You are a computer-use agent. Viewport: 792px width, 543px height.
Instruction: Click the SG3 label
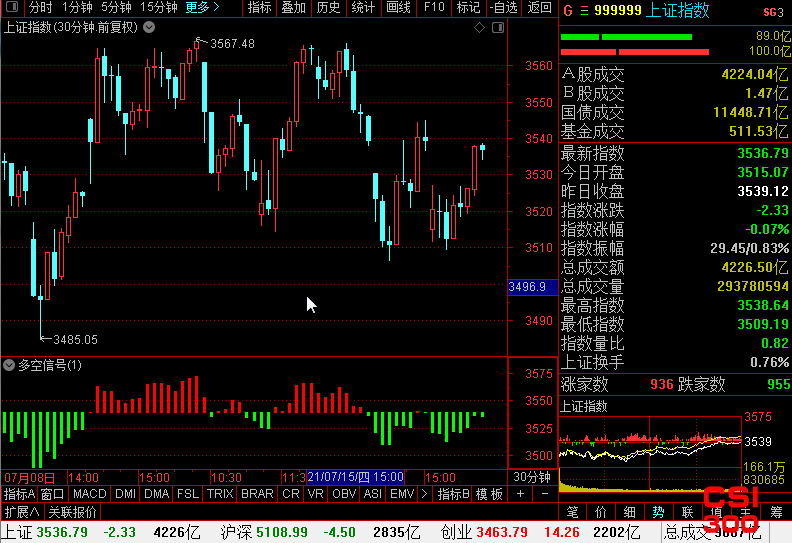[774, 12]
